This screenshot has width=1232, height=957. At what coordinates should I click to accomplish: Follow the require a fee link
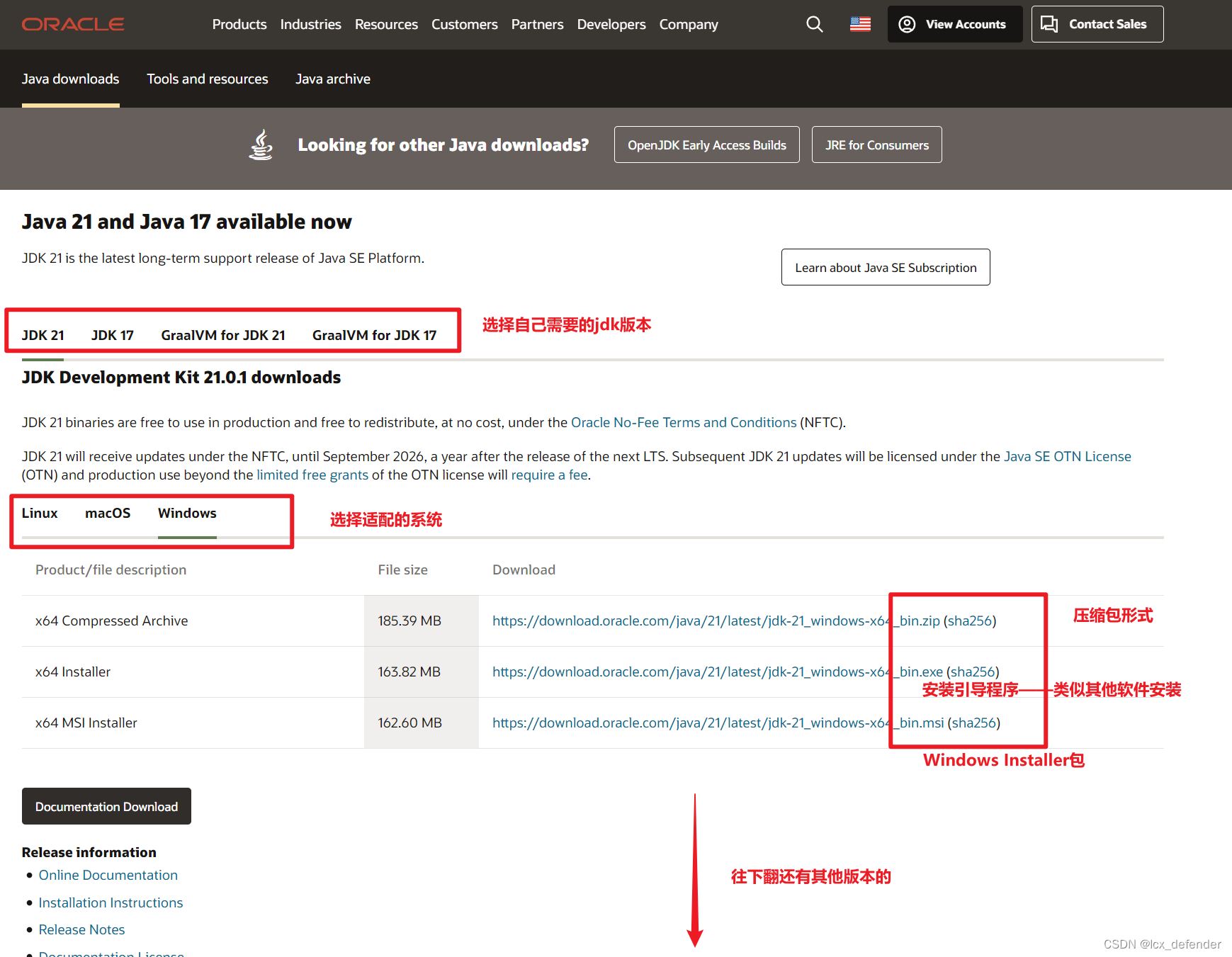tap(550, 475)
